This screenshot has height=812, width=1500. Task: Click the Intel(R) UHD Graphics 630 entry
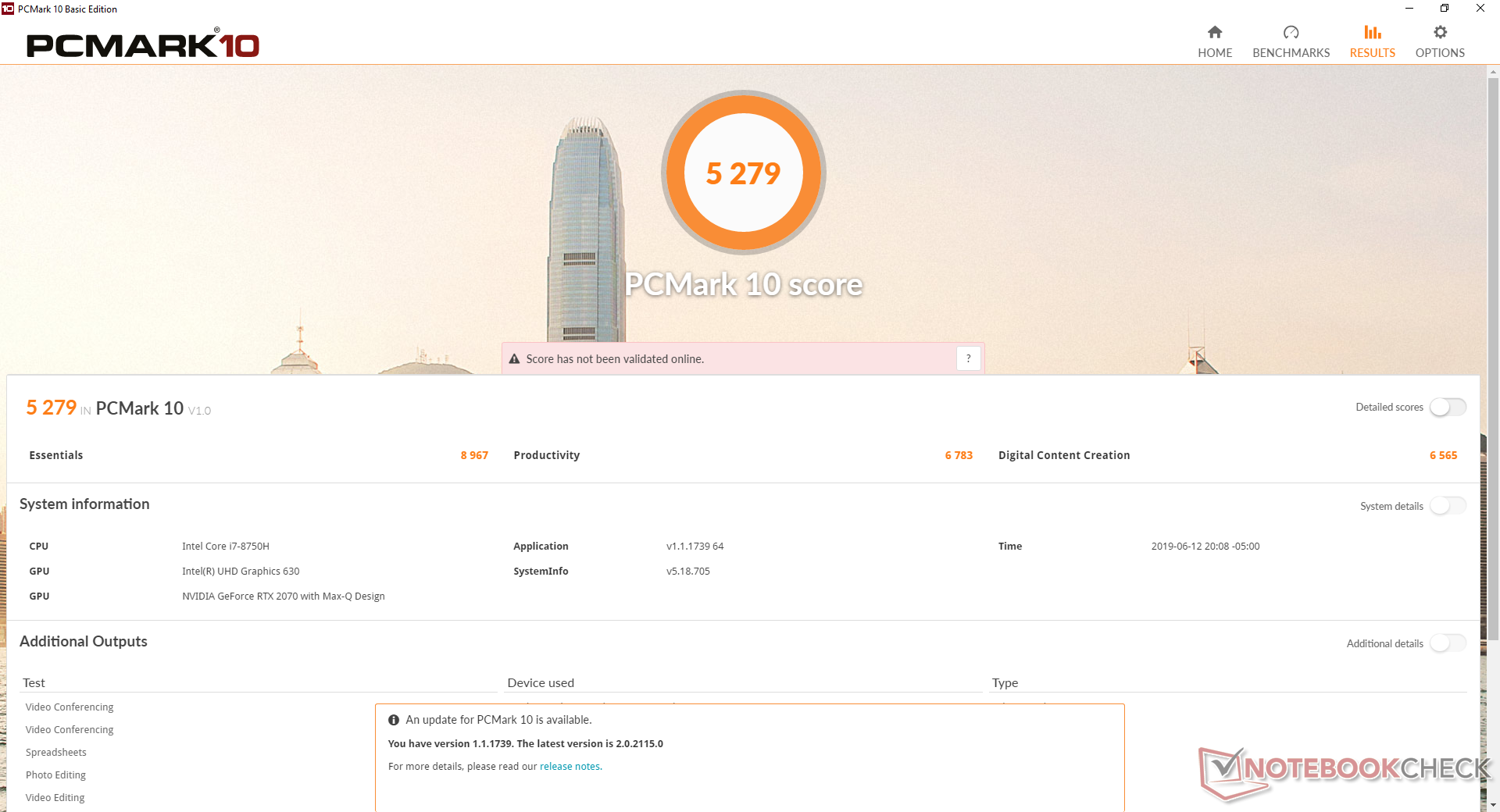(241, 572)
